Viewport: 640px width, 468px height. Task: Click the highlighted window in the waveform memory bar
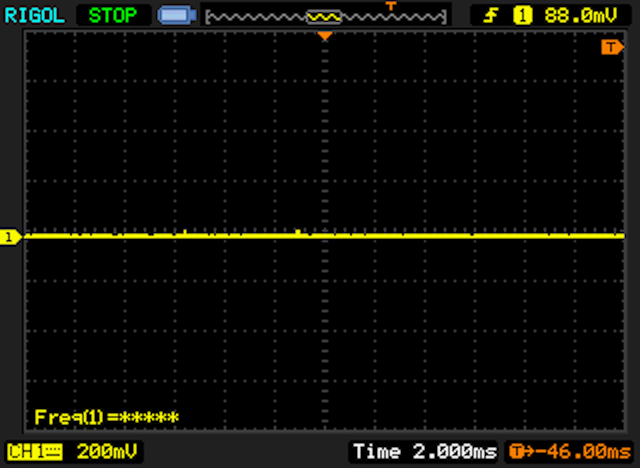pos(324,17)
